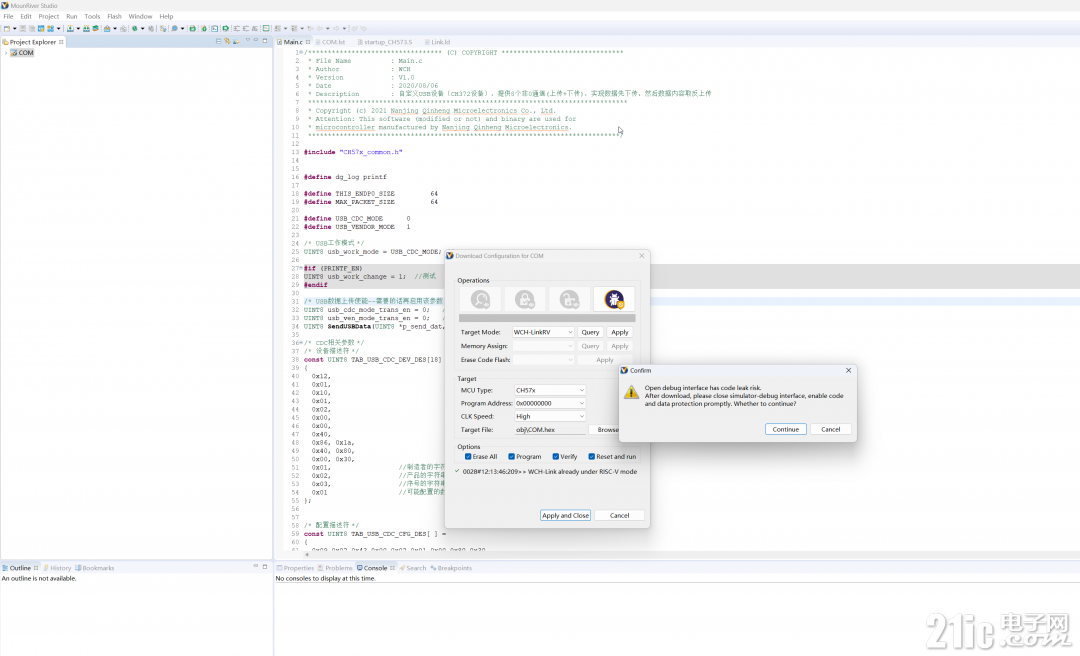
Task: Switch to the History tab
Action: pyautogui.click(x=59, y=568)
